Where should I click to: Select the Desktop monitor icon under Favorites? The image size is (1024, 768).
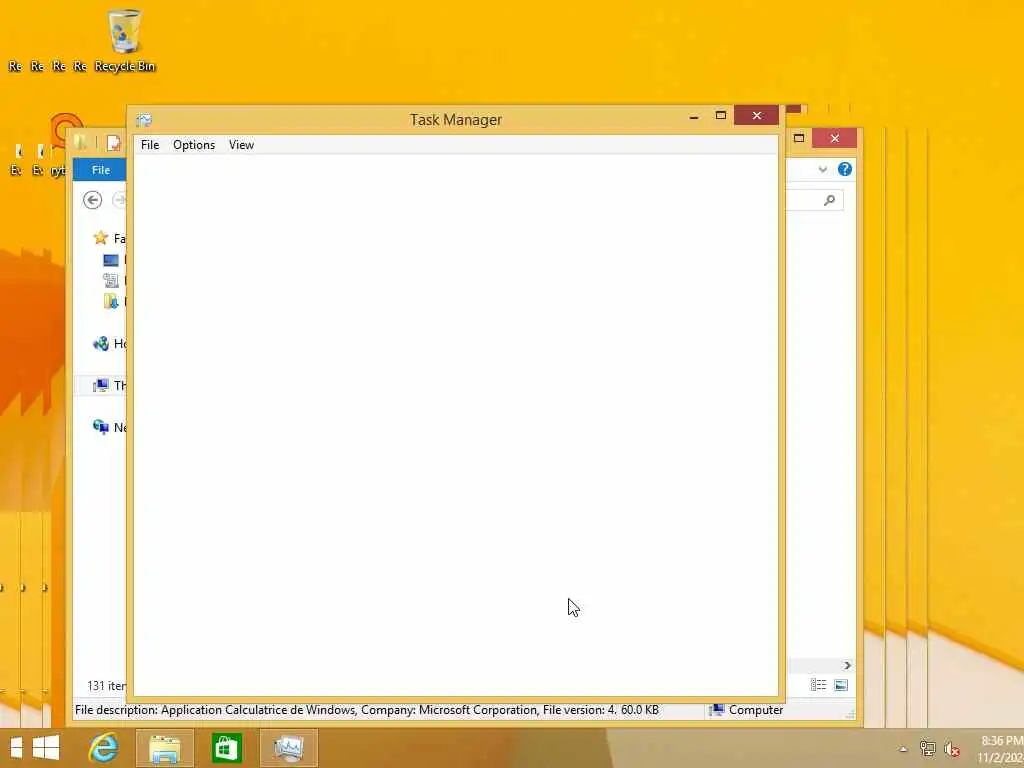coord(110,260)
